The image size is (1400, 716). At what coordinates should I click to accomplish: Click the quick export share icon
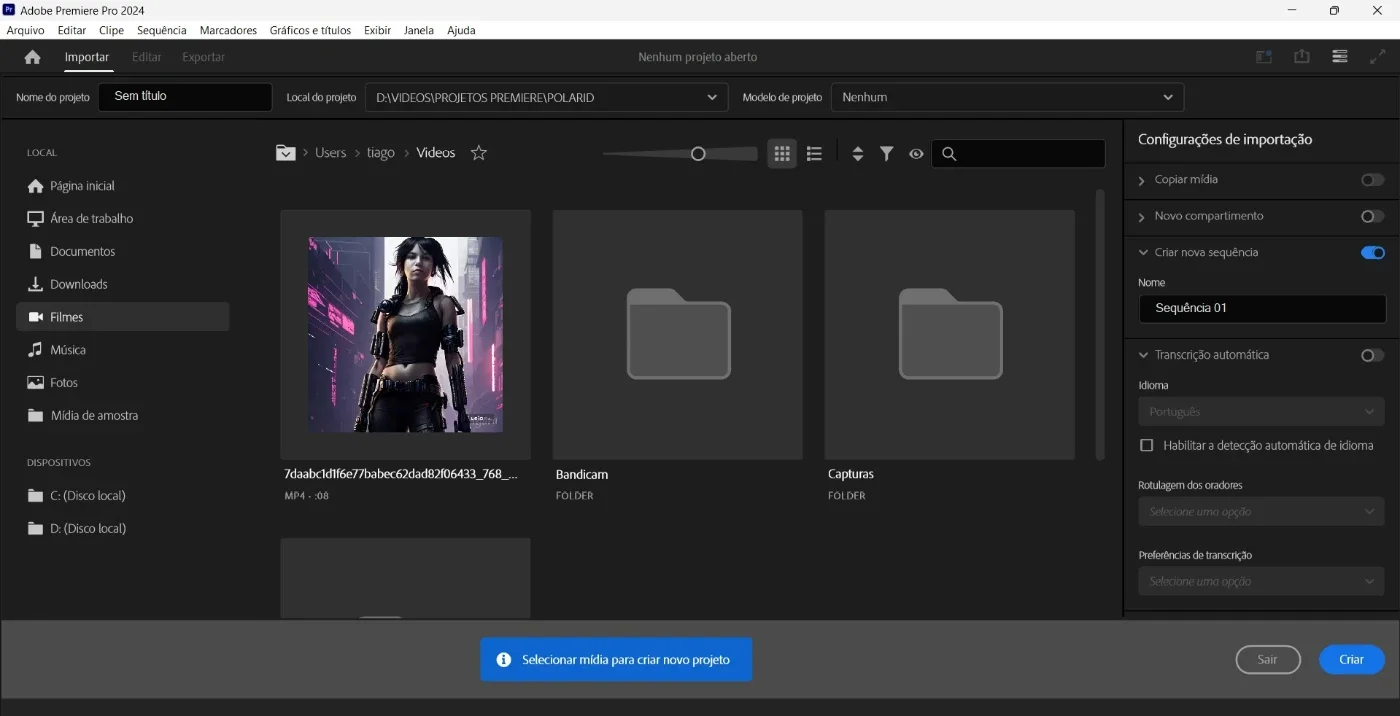point(1301,57)
